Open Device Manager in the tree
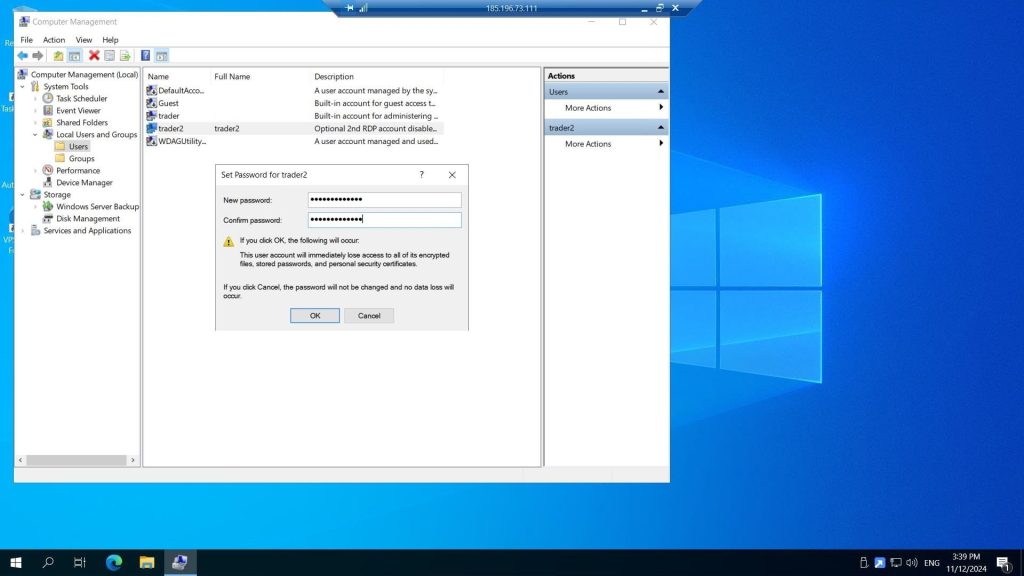Image resolution: width=1024 pixels, height=576 pixels. 84,183
